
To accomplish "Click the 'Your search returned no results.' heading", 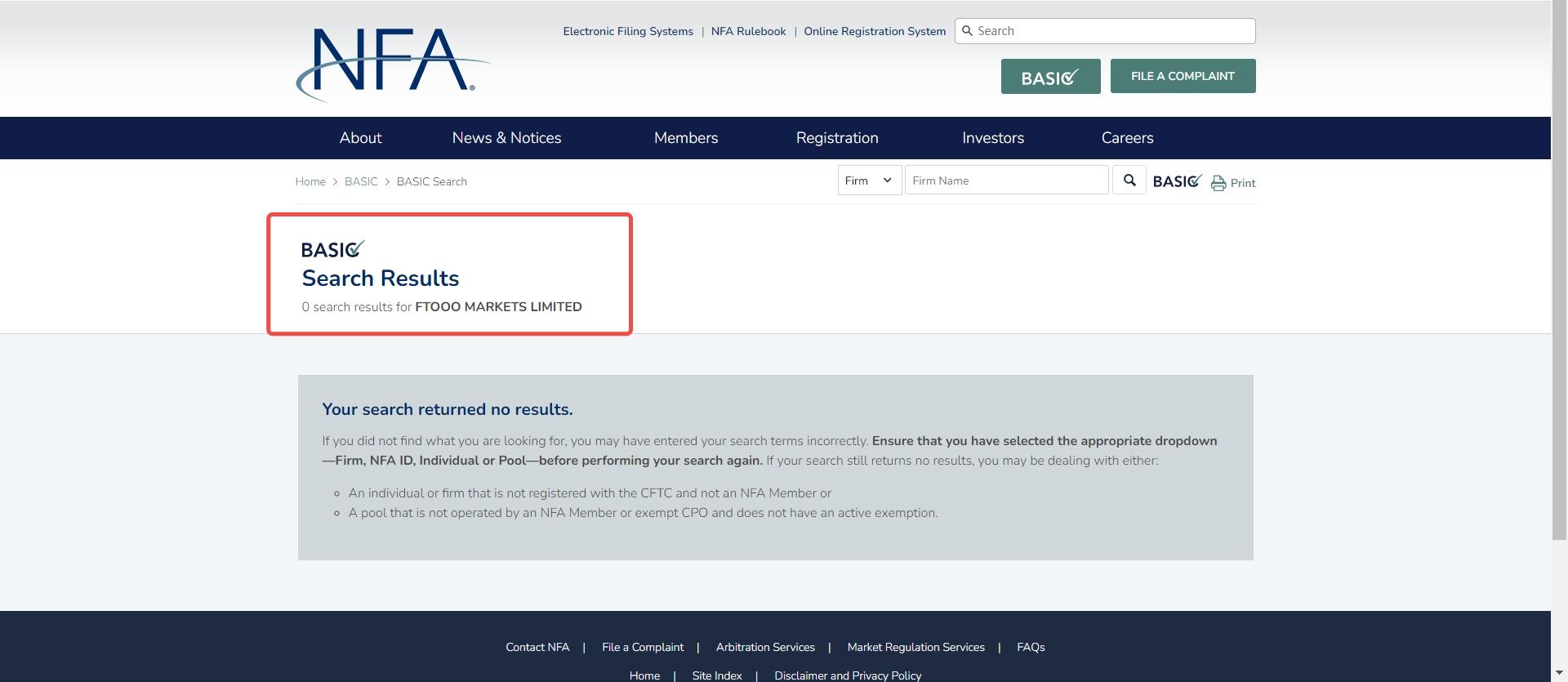I will [448, 409].
